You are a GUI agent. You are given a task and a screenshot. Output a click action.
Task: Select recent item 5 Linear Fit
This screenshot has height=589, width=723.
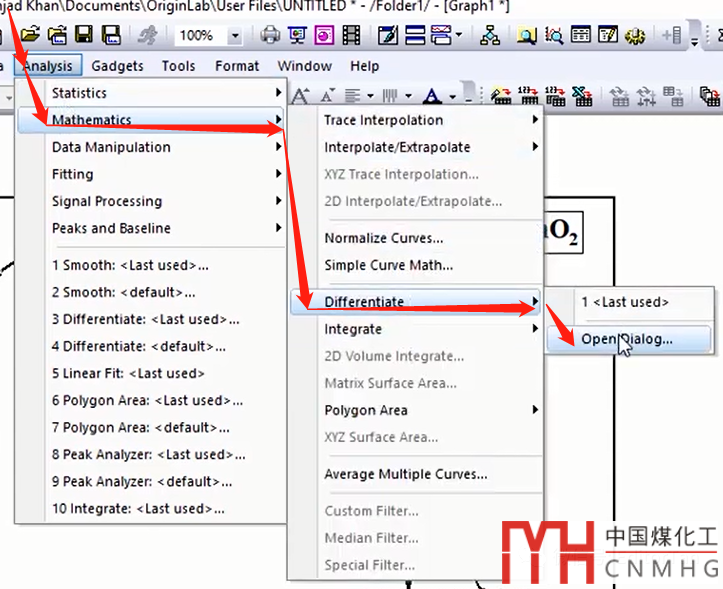(128, 373)
